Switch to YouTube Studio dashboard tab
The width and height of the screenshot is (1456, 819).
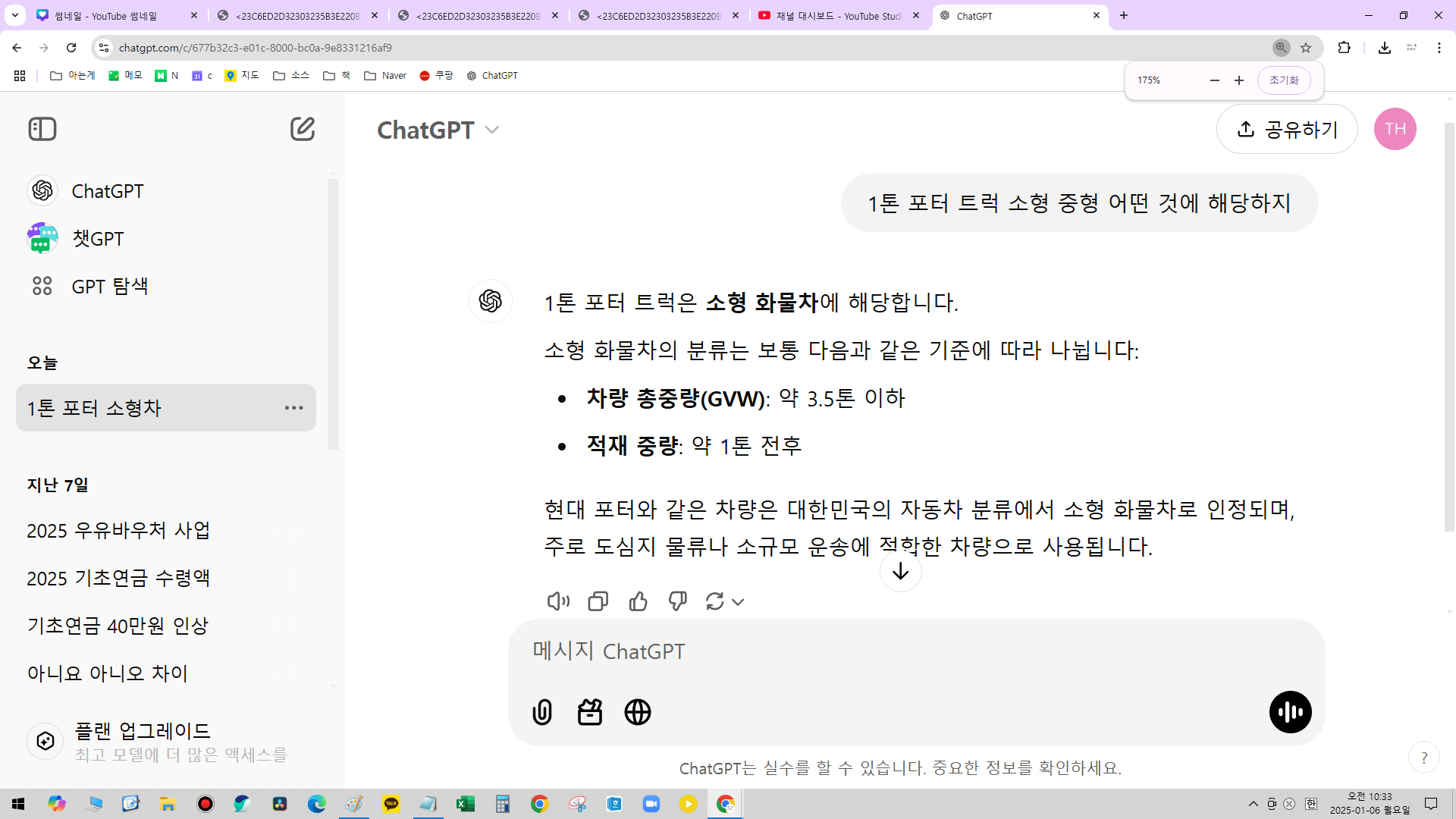pos(837,15)
